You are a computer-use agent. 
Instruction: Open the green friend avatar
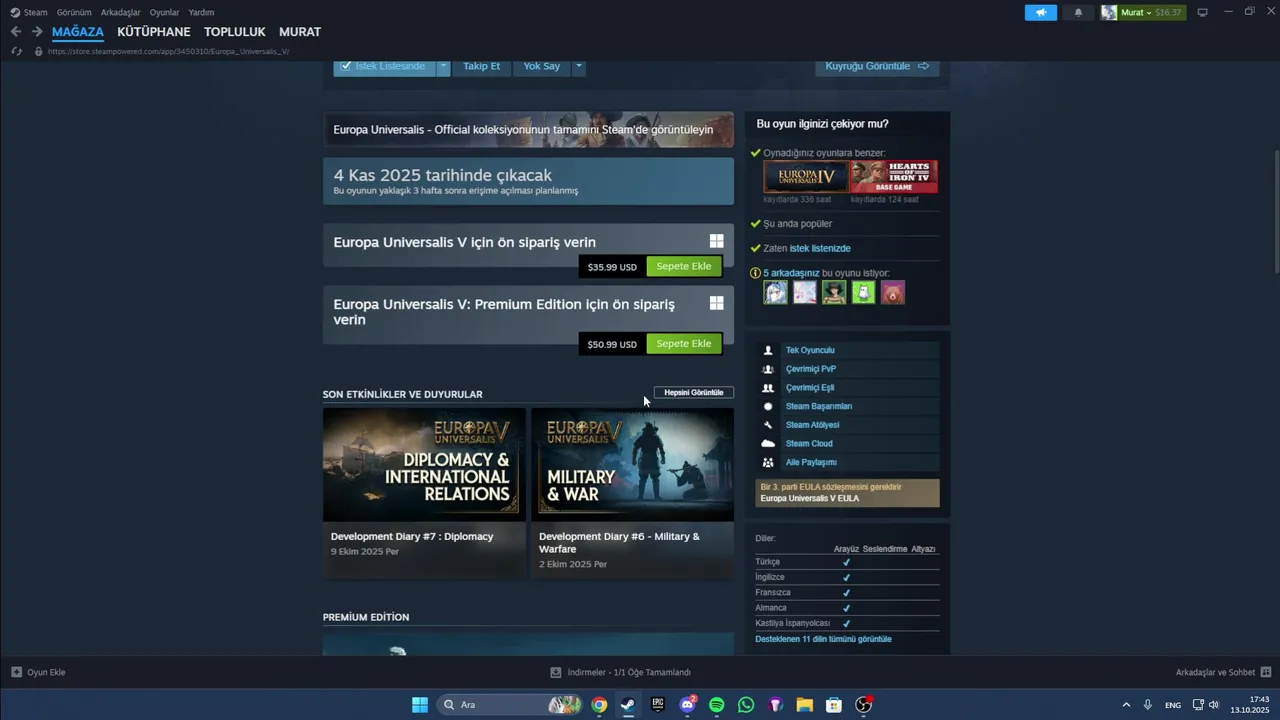coord(863,292)
